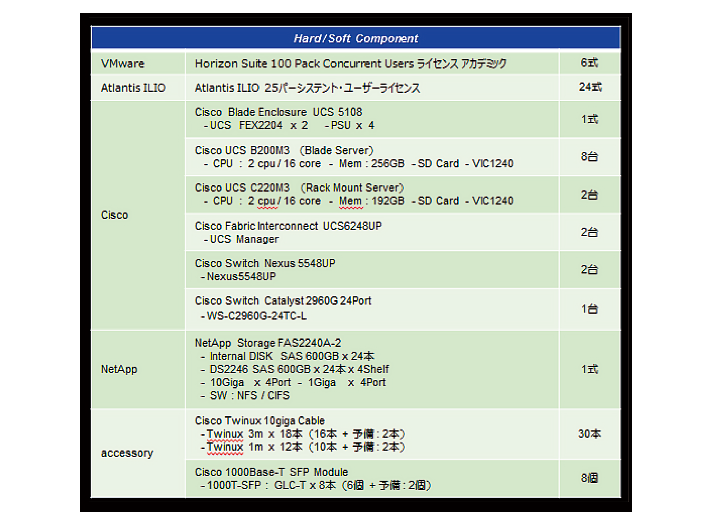Select '2台' quantity for Nexus 5548UP

coord(590,270)
